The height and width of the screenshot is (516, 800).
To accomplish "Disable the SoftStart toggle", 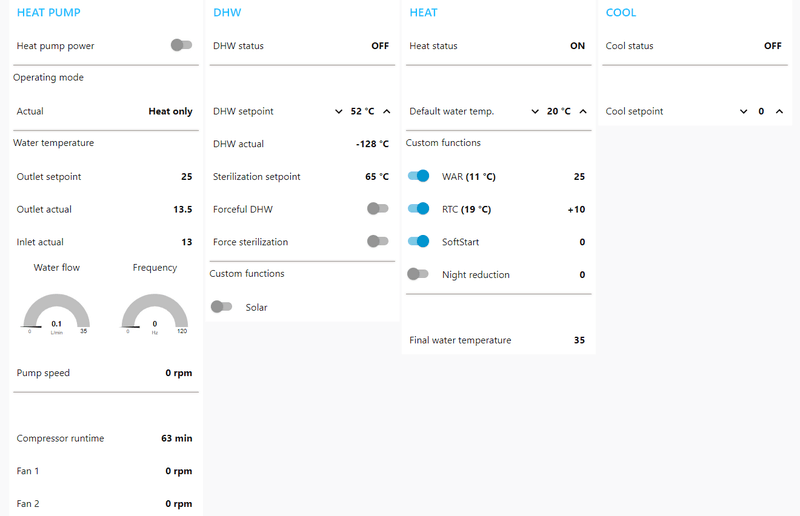I will pyautogui.click(x=418, y=241).
